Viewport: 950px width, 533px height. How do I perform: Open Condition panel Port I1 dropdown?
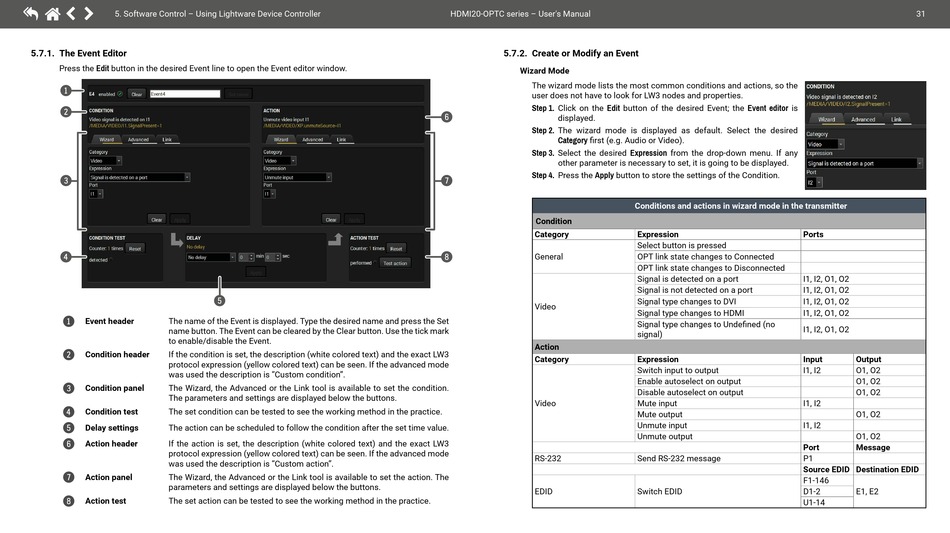coord(96,194)
